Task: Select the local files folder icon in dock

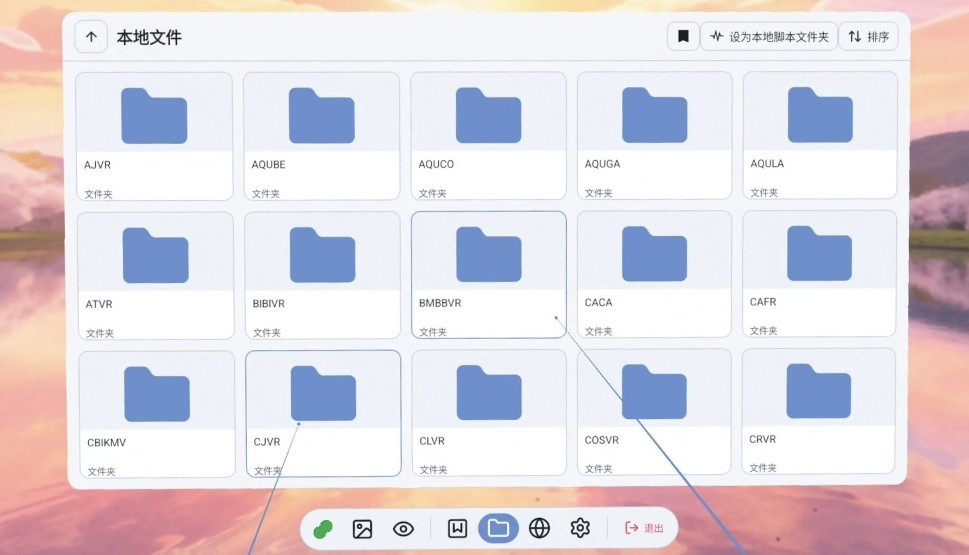Action: coord(498,528)
